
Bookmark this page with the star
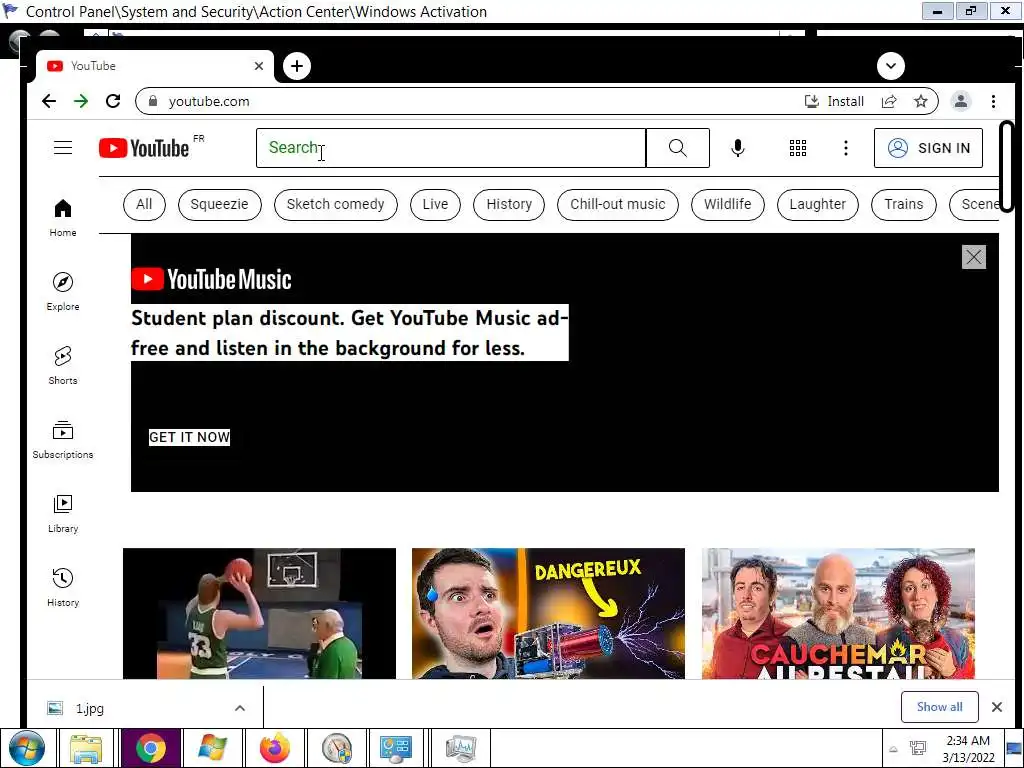coord(921,101)
